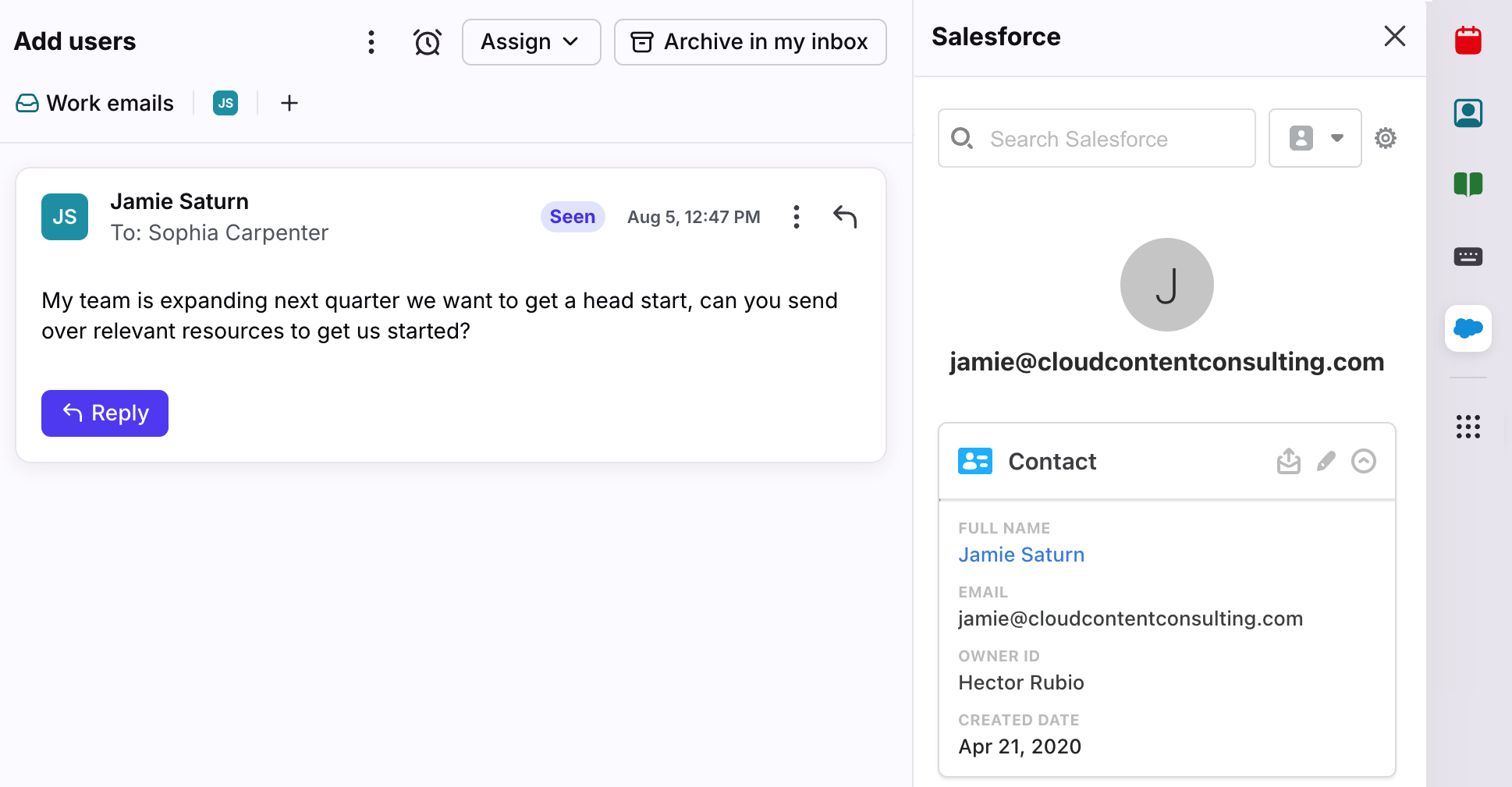Click the Search Salesforce field
The width and height of the screenshot is (1512, 787).
tap(1097, 138)
